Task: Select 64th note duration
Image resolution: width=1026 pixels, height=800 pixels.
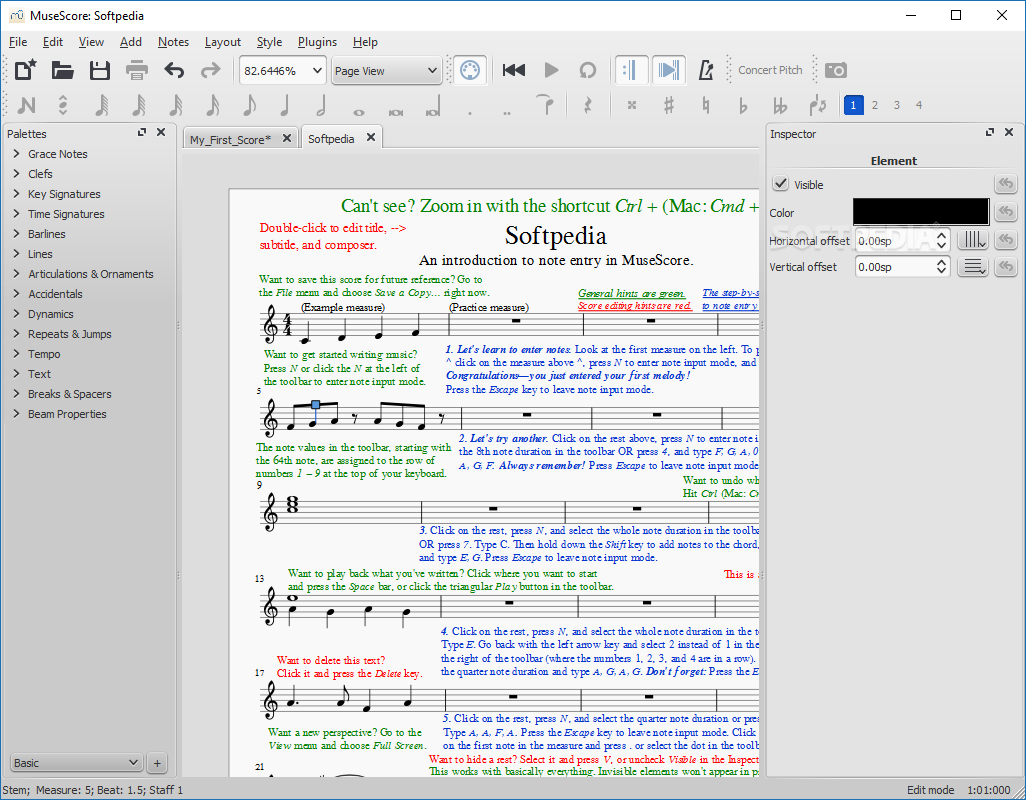Action: (x=101, y=105)
